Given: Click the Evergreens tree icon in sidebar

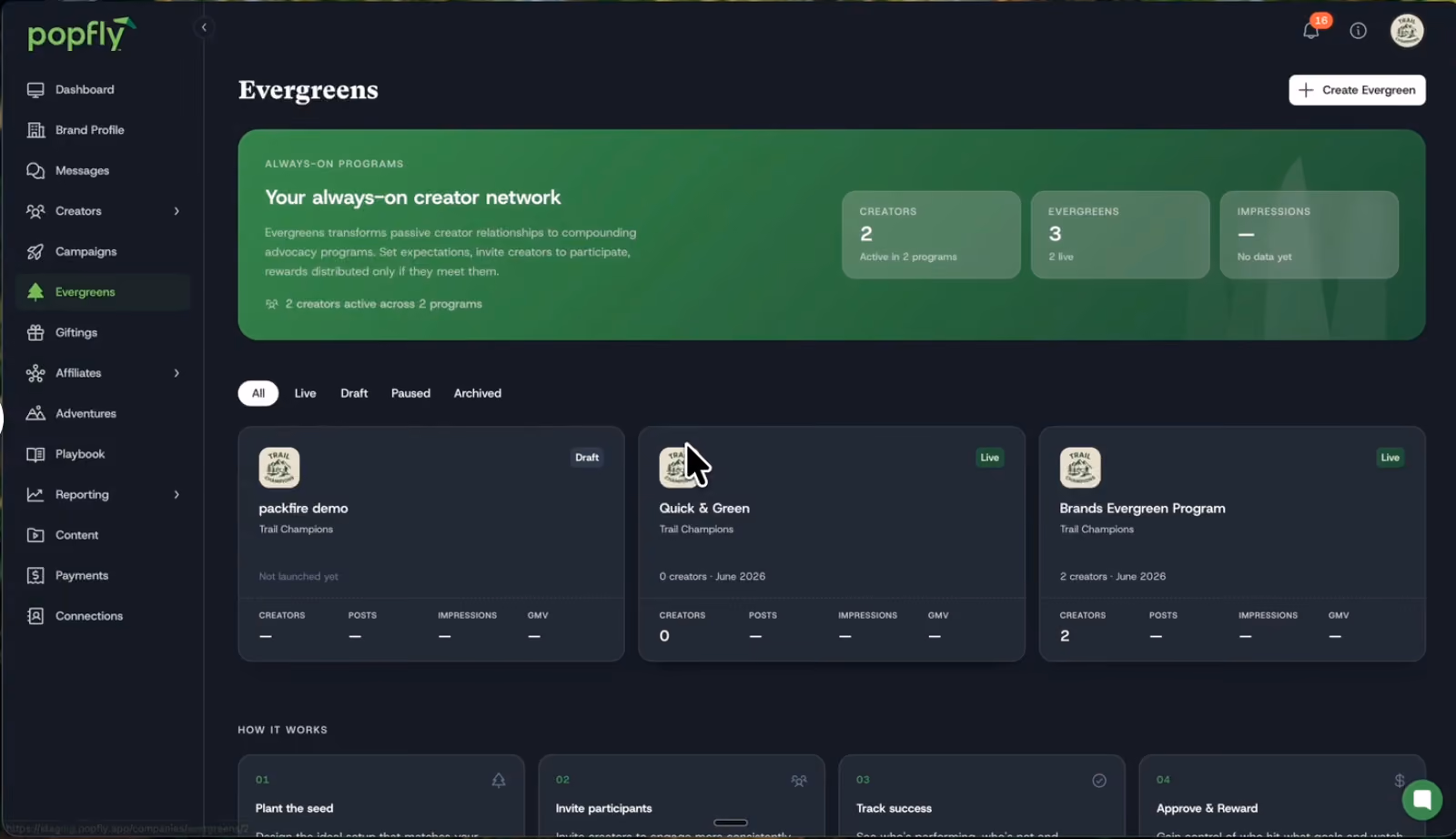Looking at the screenshot, I should [x=35, y=292].
